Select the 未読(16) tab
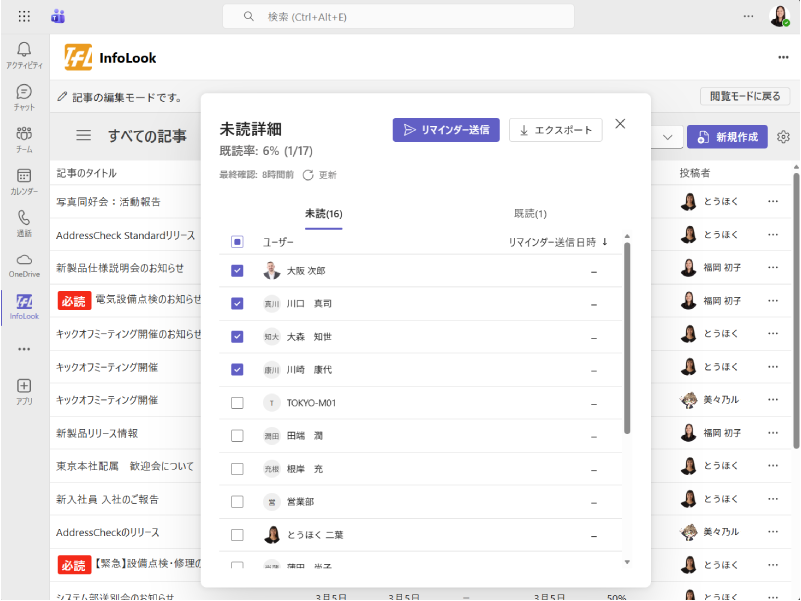The height and width of the screenshot is (601, 801). [324, 214]
